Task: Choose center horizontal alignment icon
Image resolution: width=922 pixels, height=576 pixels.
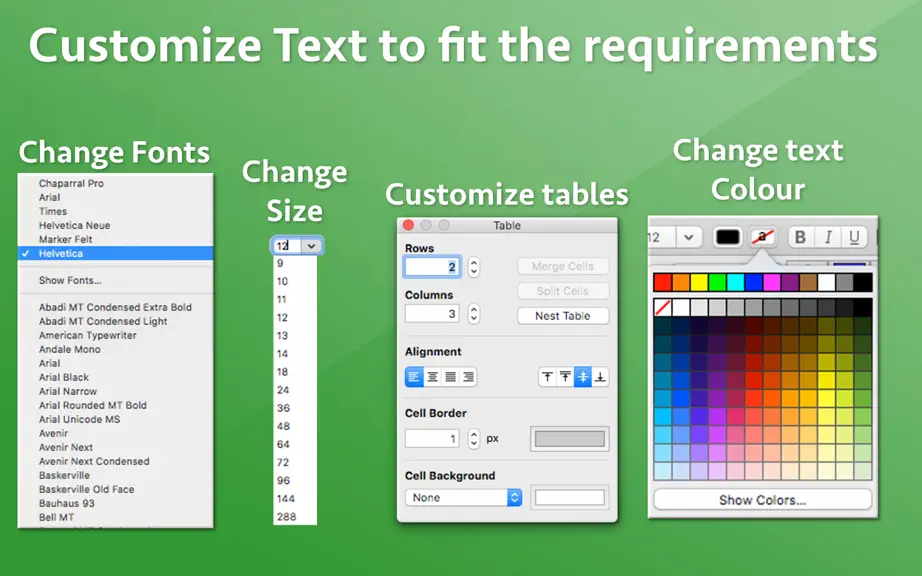Action: click(432, 377)
